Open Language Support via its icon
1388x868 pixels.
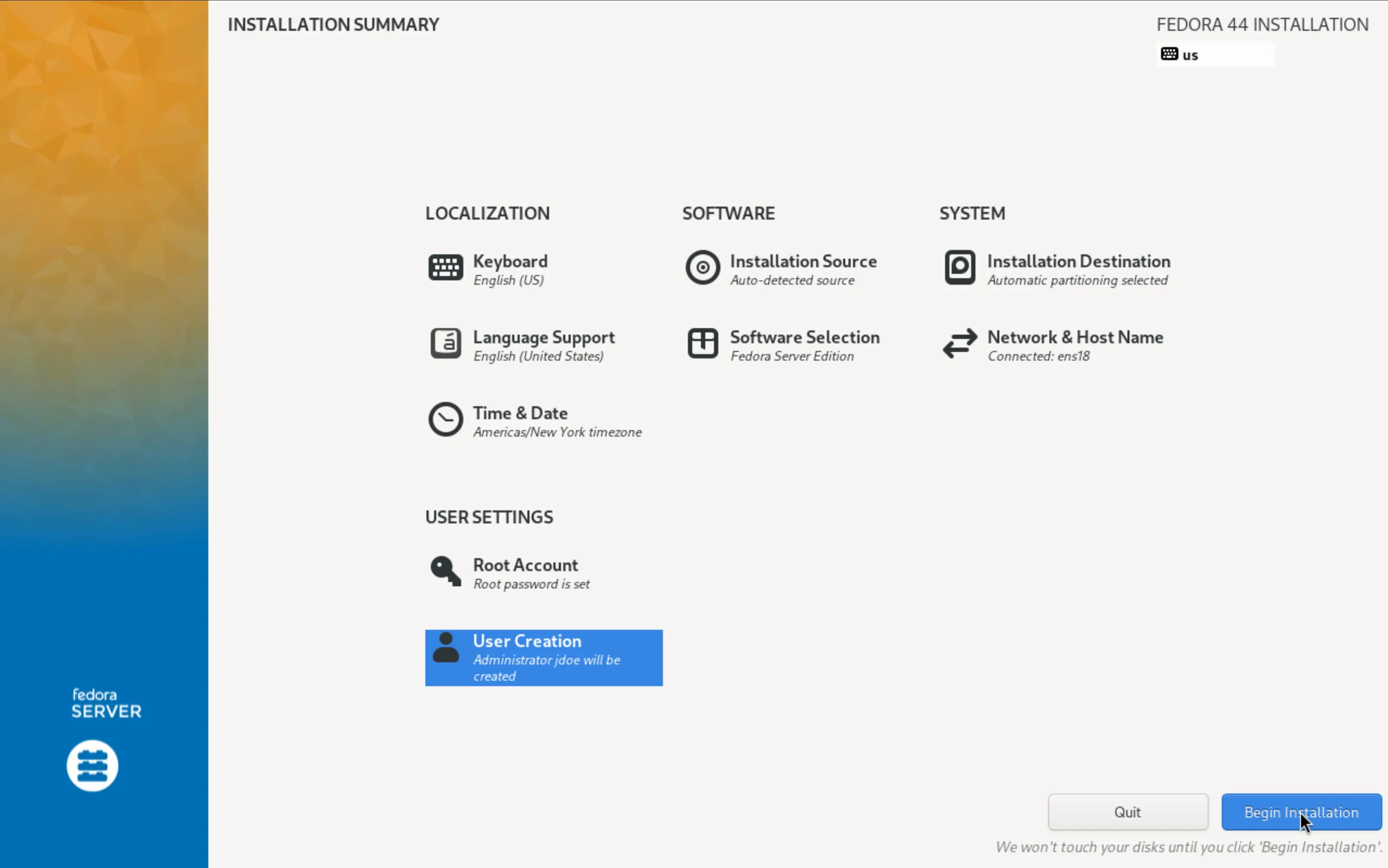[445, 343]
